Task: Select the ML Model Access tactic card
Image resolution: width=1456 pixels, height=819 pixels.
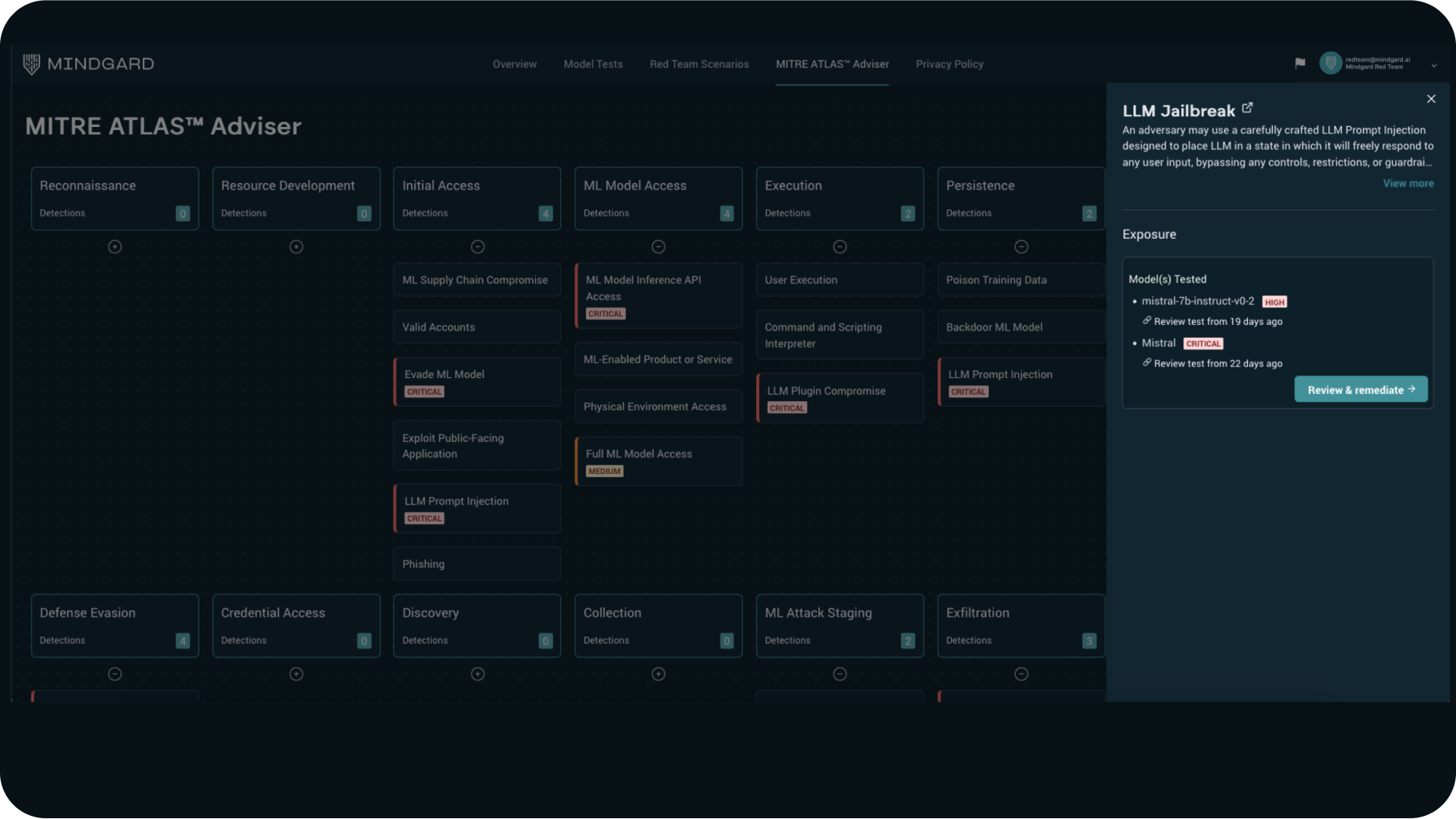Action: [658, 199]
